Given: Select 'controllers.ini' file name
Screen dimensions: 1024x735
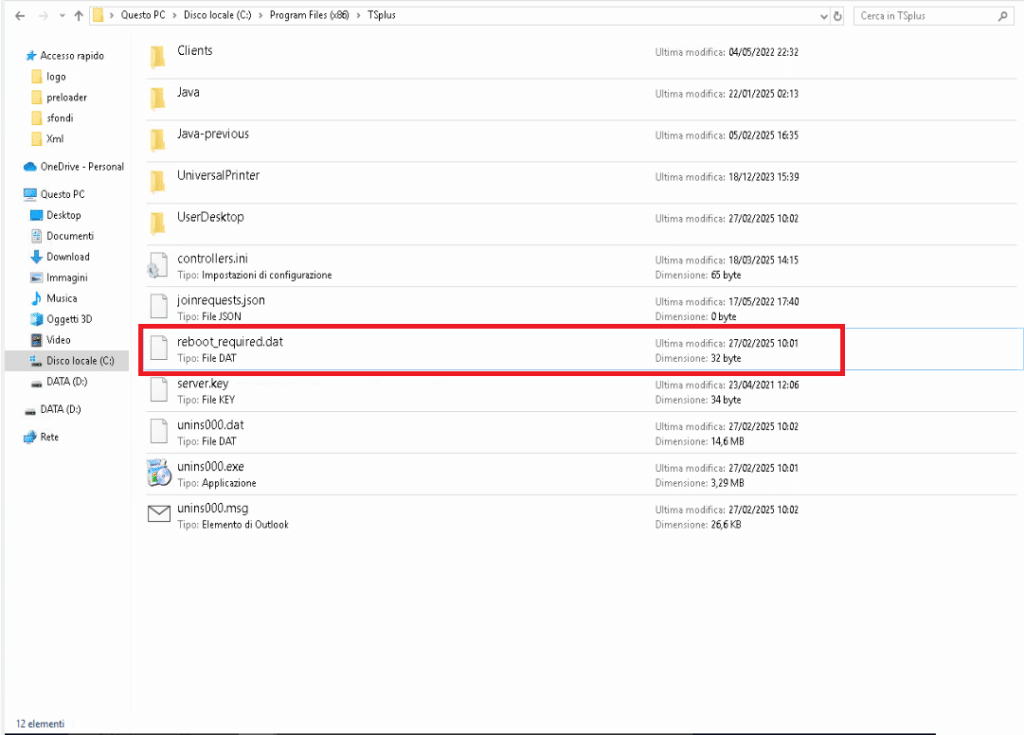Looking at the screenshot, I should coord(212,258).
